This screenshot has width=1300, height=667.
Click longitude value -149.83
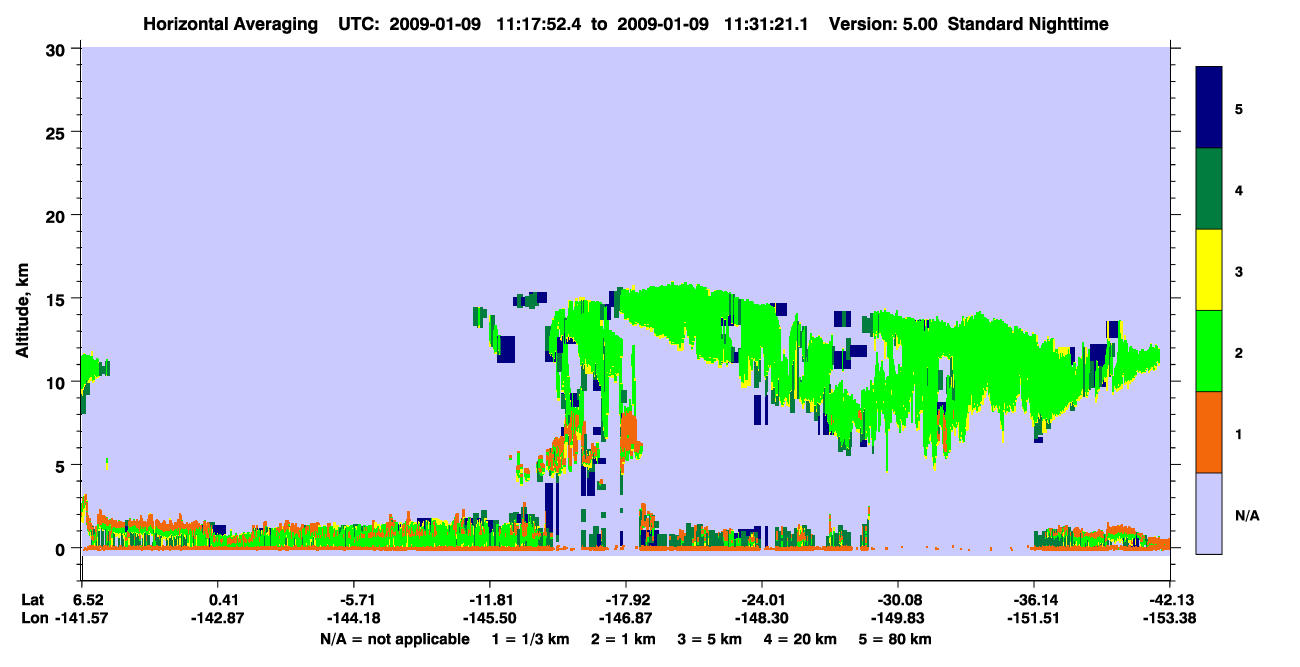click(x=898, y=619)
